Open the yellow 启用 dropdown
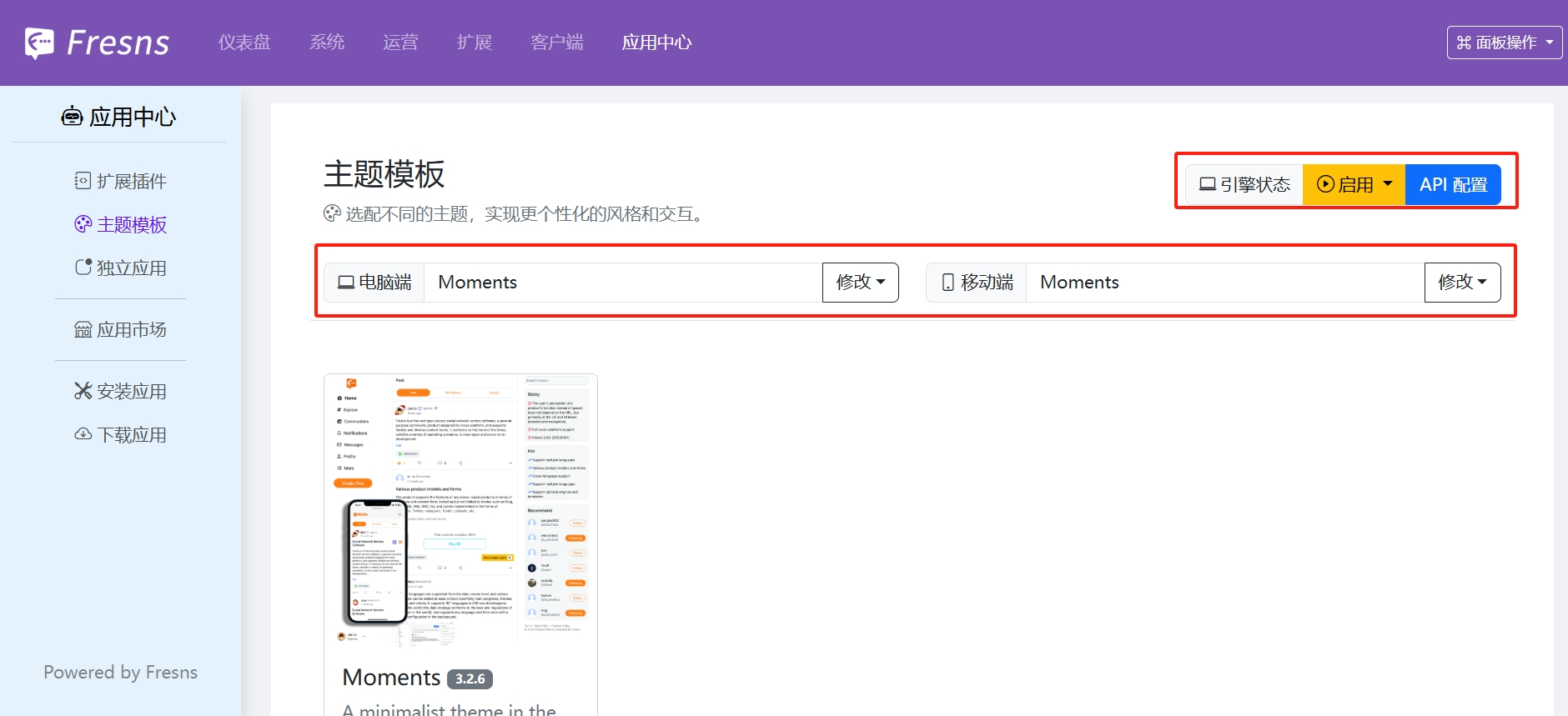Viewport: 1568px width, 716px height. (1354, 184)
